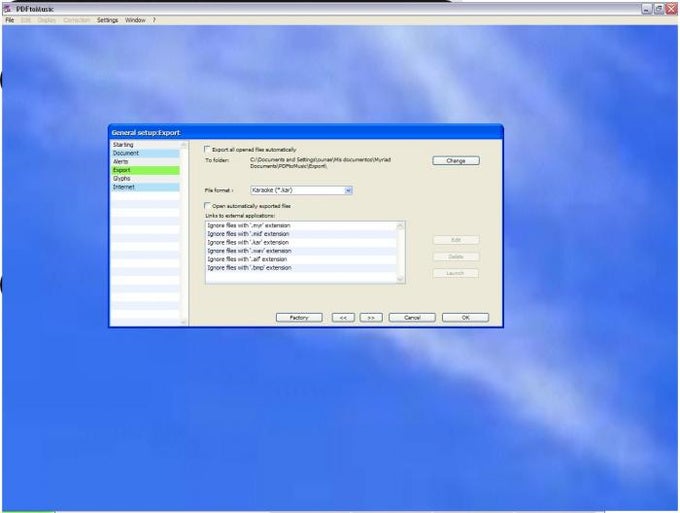Select the Glyphs category in setup list

(145, 178)
